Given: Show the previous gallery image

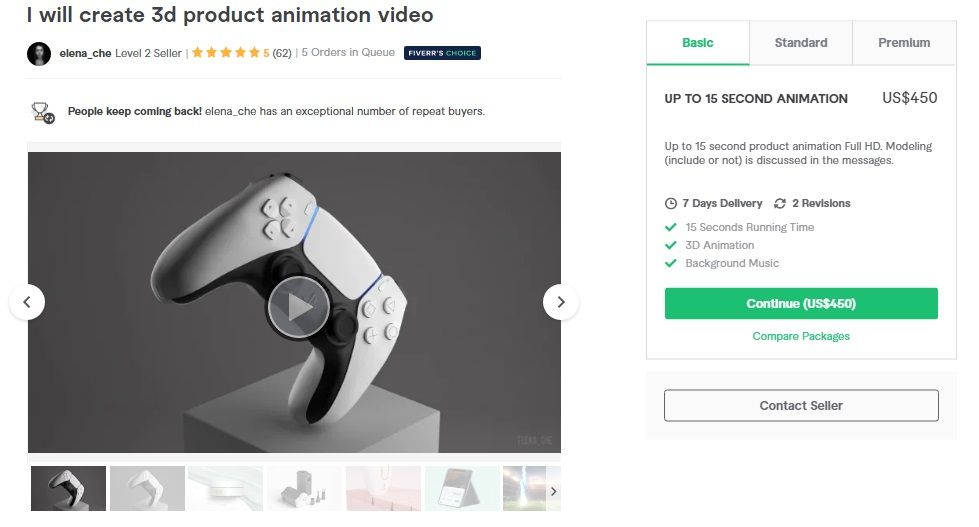Looking at the screenshot, I should [x=27, y=302].
